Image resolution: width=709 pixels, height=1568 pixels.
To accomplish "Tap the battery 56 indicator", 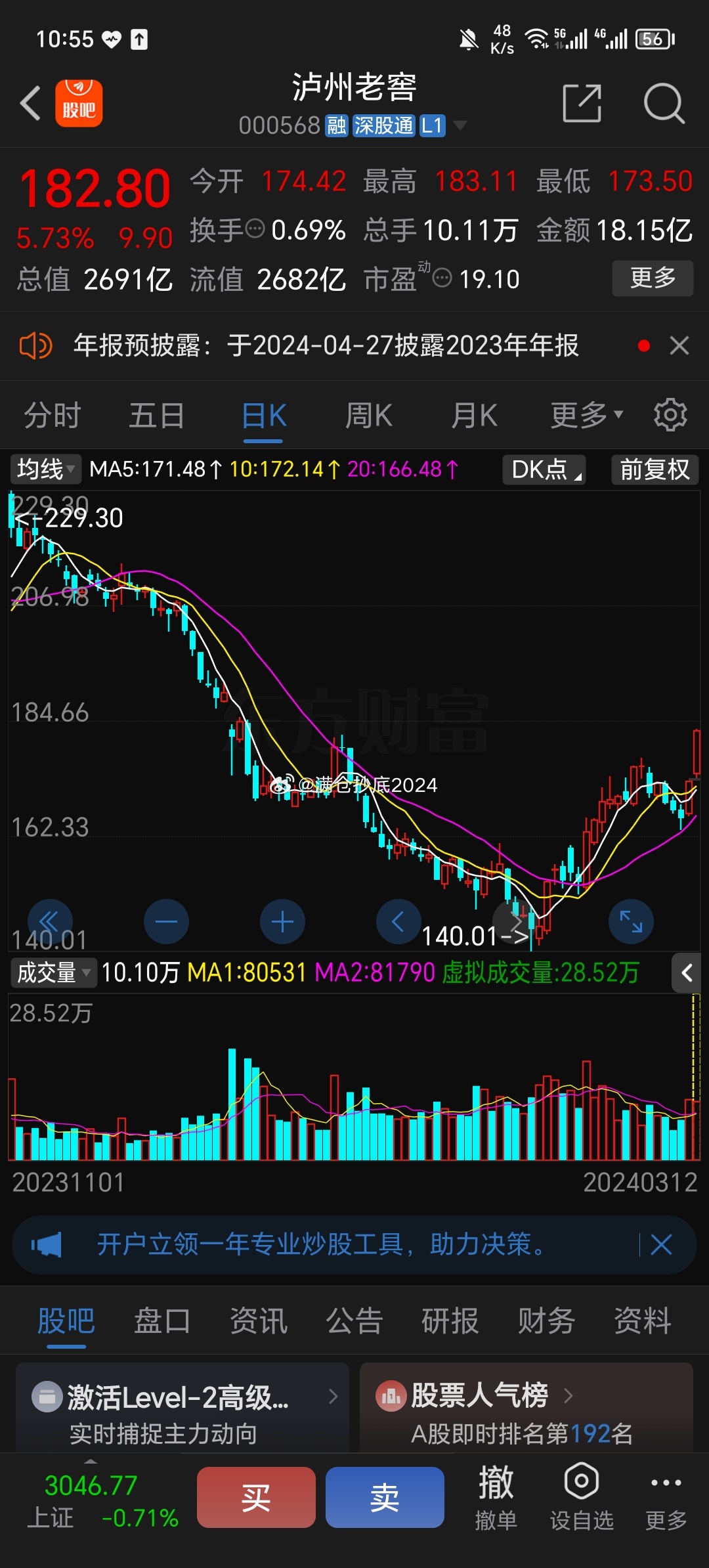I will 655,39.
